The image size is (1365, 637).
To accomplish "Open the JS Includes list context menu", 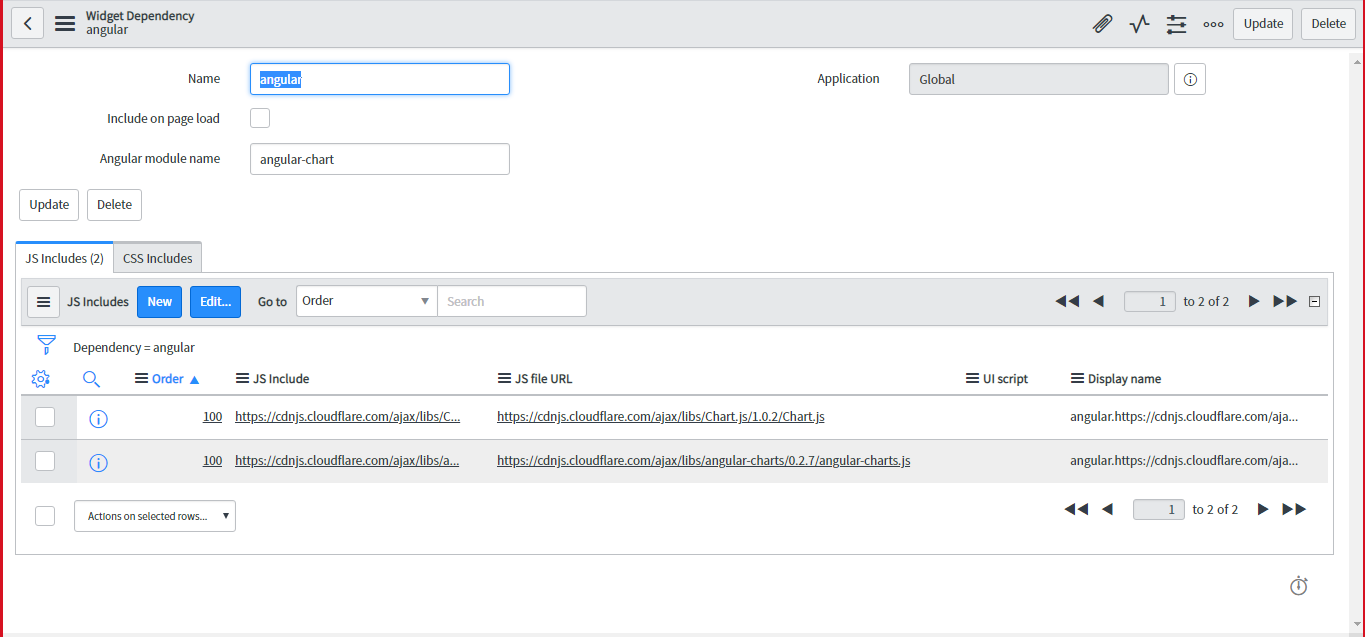I will [x=42, y=301].
